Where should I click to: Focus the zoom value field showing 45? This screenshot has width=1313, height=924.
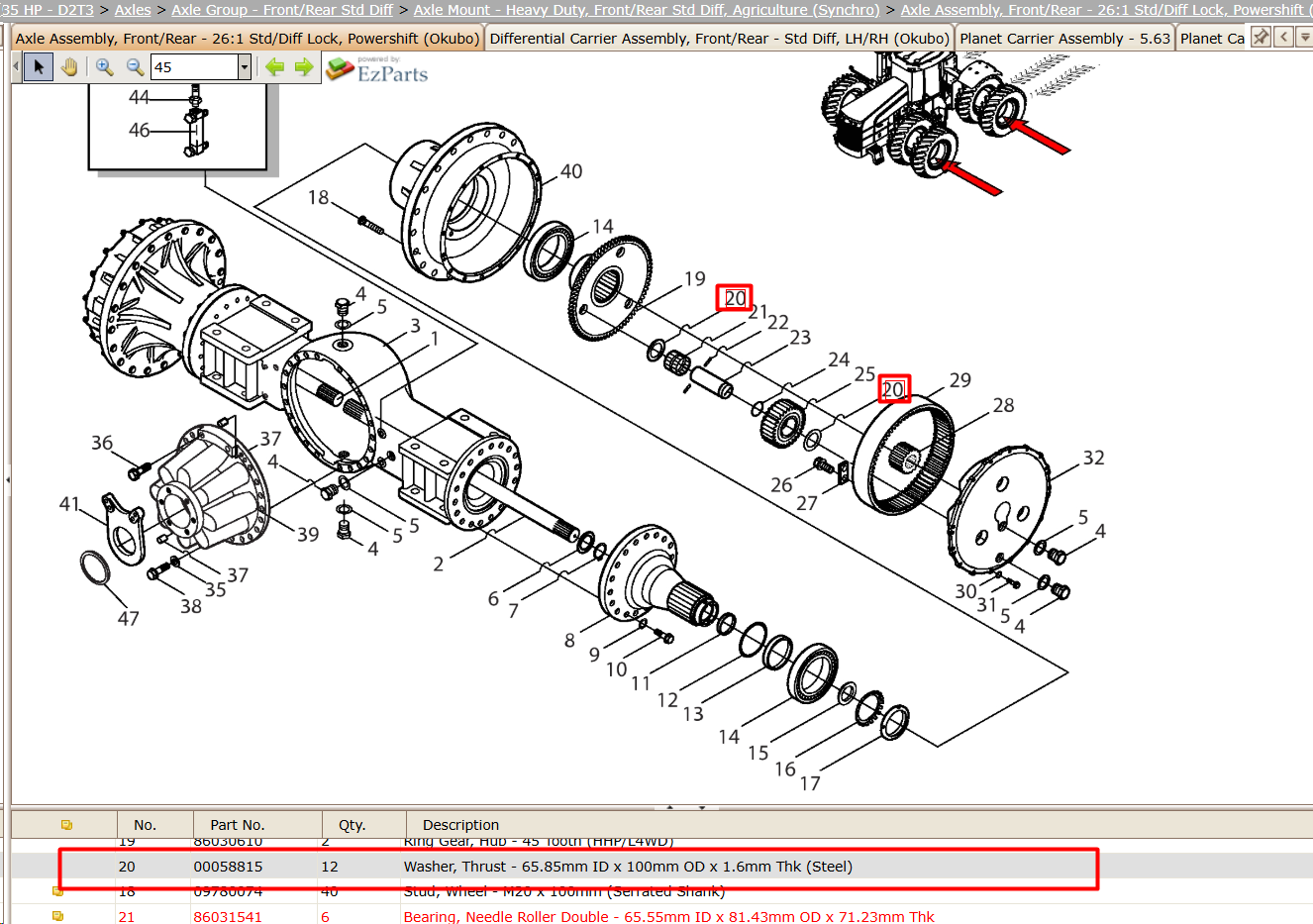click(x=195, y=67)
